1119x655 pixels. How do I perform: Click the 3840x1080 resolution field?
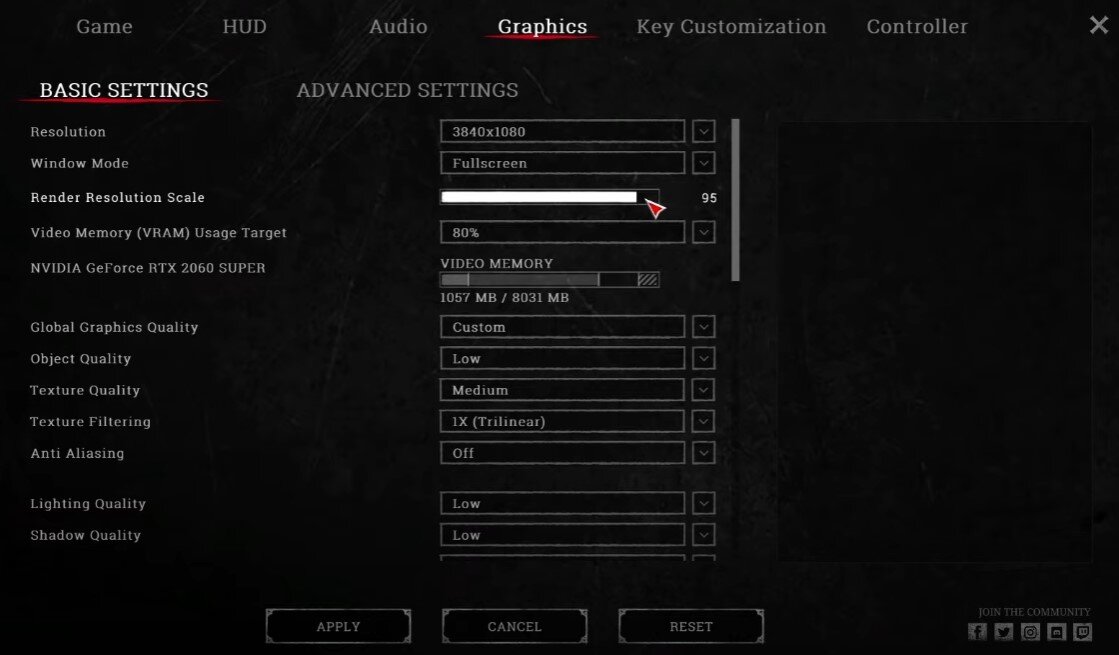coord(562,131)
